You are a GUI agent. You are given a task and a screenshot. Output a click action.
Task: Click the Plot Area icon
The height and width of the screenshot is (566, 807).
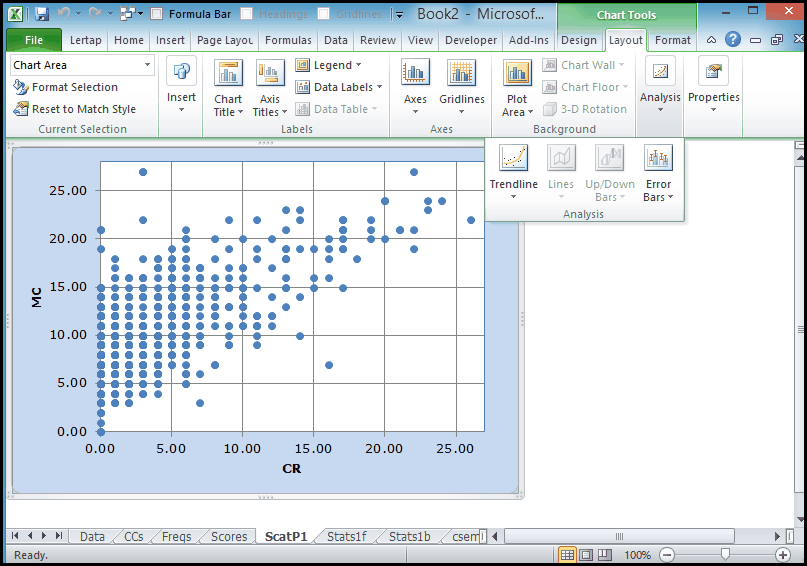(517, 74)
